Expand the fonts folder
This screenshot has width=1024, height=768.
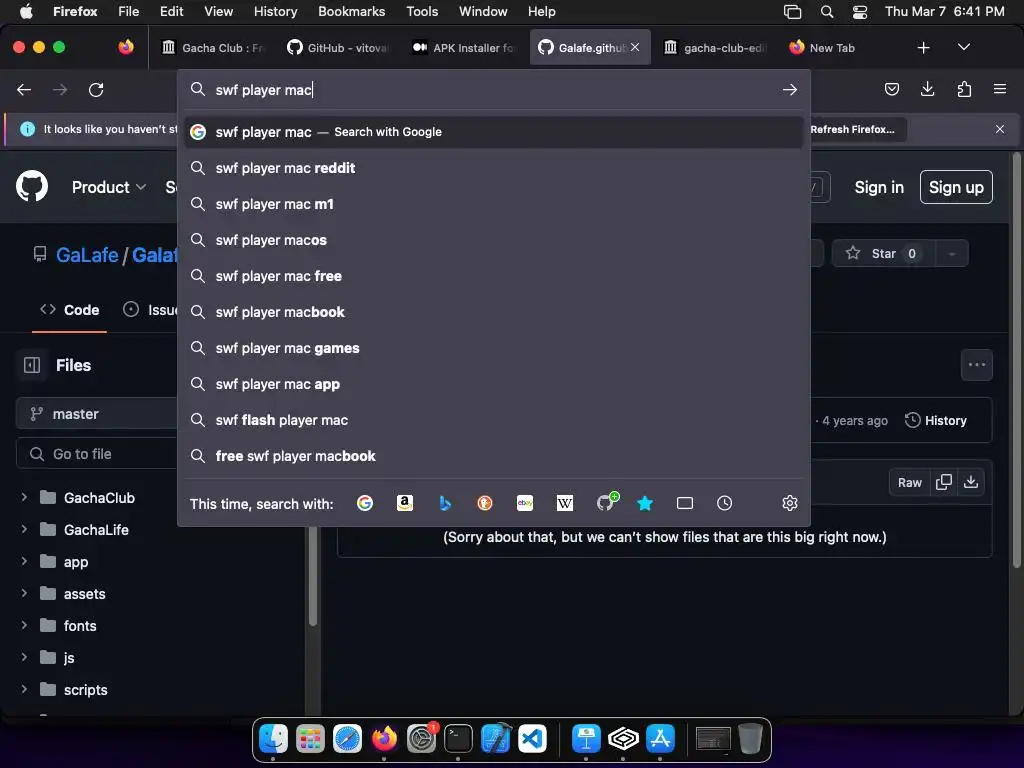coord(24,626)
